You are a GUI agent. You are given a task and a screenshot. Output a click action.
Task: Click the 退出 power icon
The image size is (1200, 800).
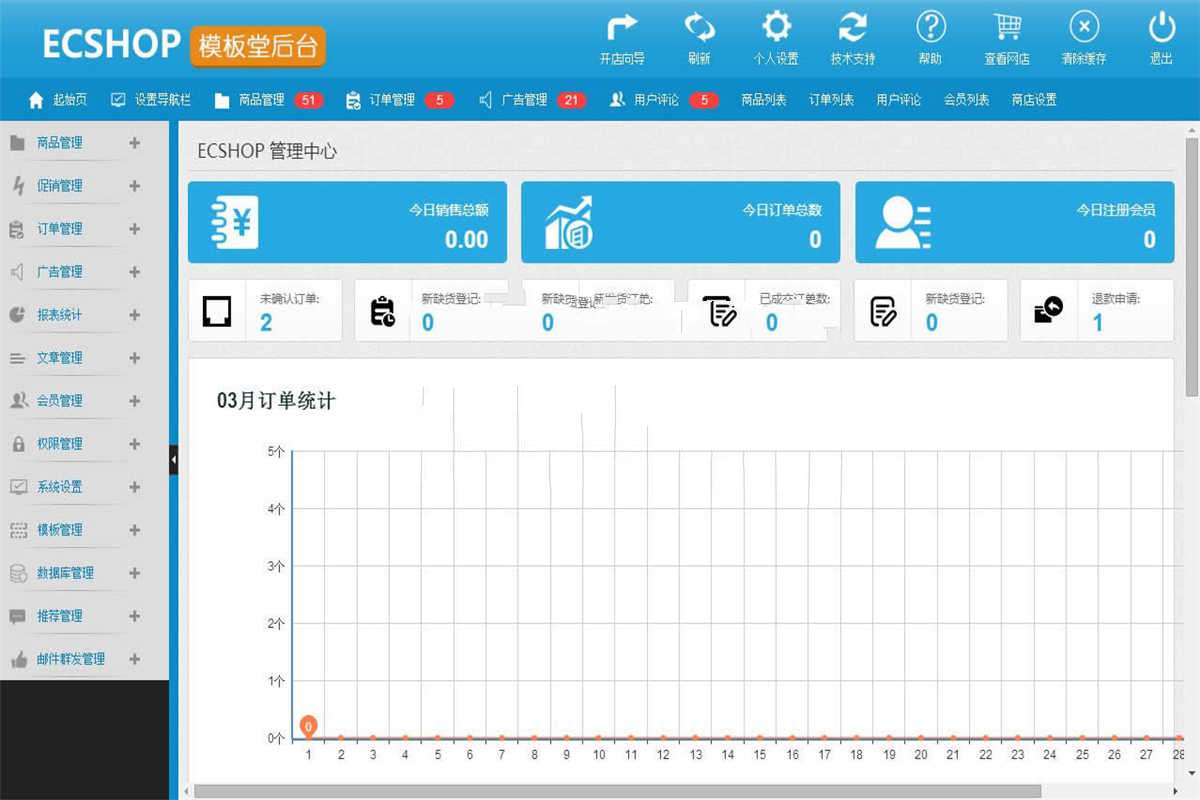pyautogui.click(x=1161, y=26)
